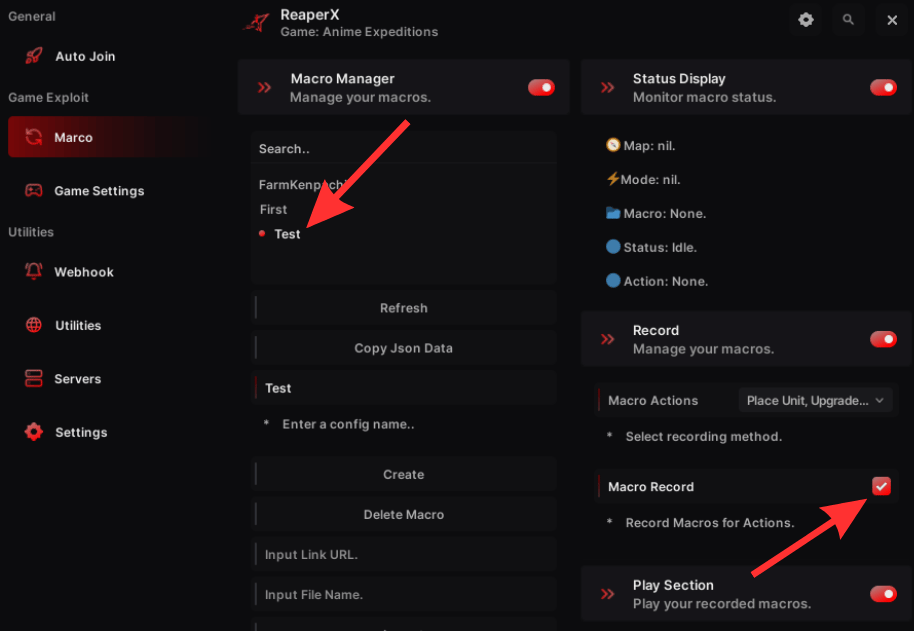Toggle the Record section switch

[883, 339]
